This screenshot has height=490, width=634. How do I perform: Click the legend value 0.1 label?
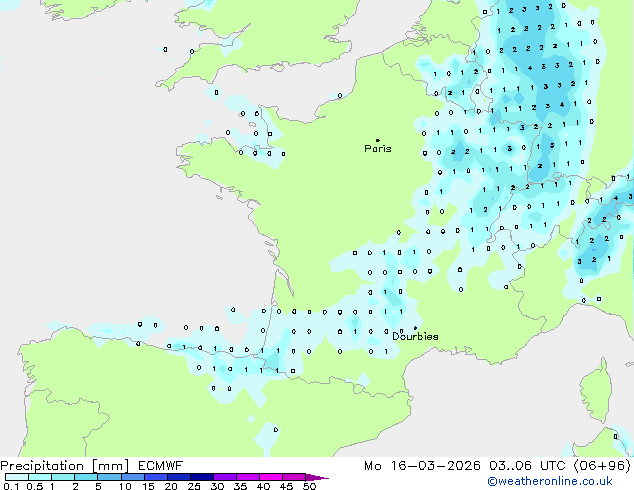point(11,486)
